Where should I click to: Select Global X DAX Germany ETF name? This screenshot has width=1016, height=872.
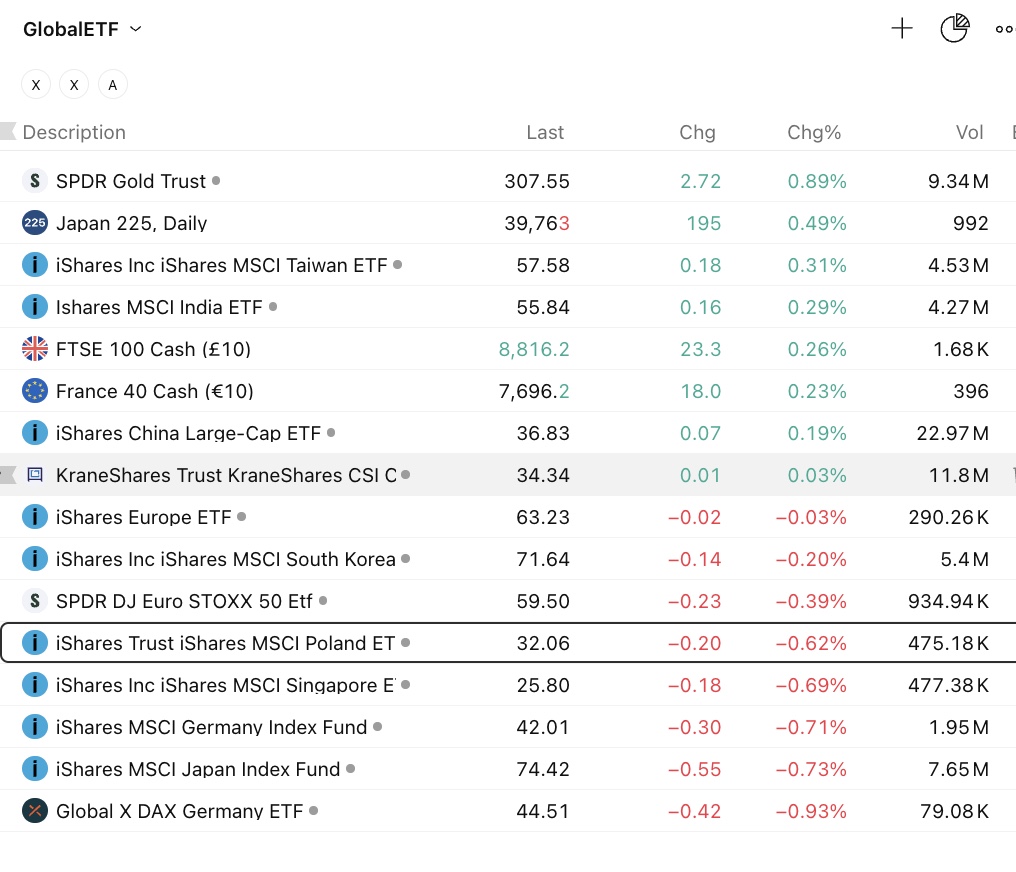point(179,811)
